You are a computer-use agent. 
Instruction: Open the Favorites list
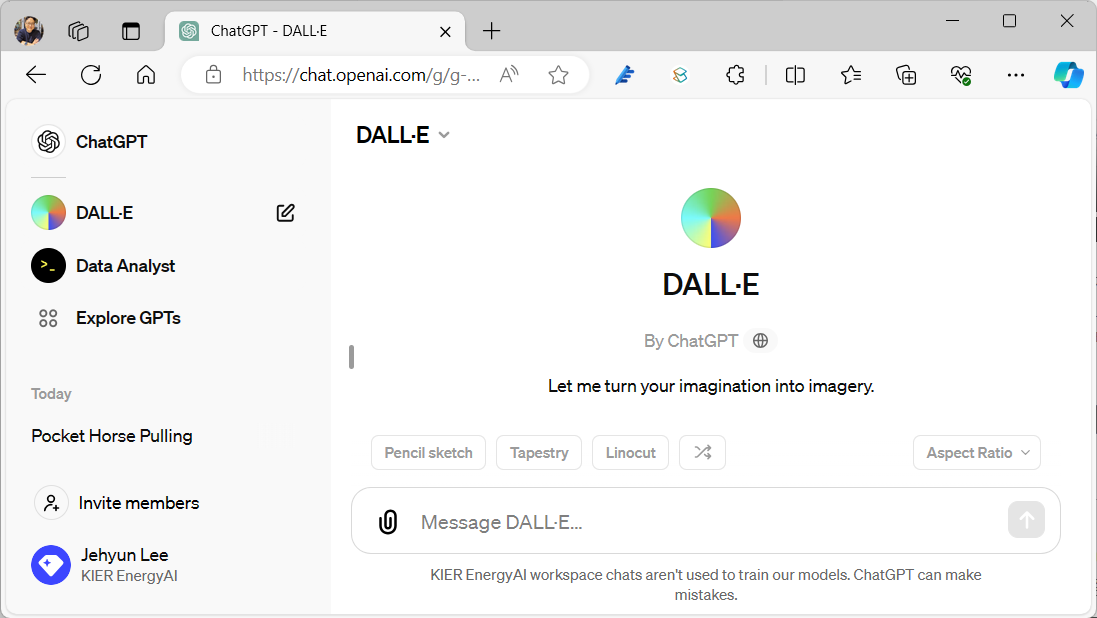click(x=851, y=75)
